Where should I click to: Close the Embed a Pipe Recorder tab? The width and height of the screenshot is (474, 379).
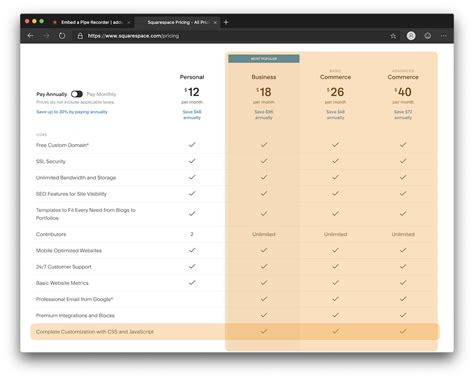[129, 22]
